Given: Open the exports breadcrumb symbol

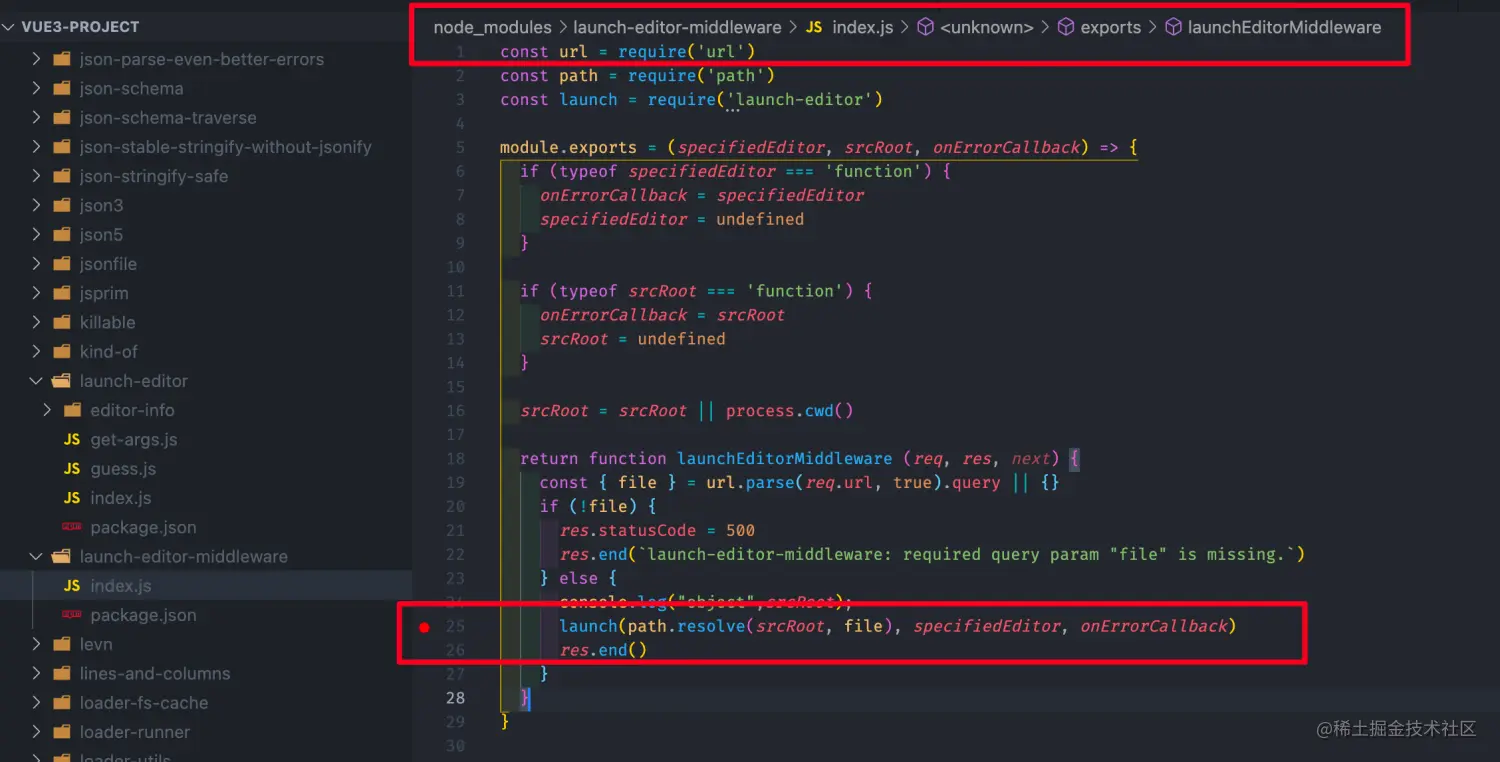Looking at the screenshot, I should [1111, 28].
